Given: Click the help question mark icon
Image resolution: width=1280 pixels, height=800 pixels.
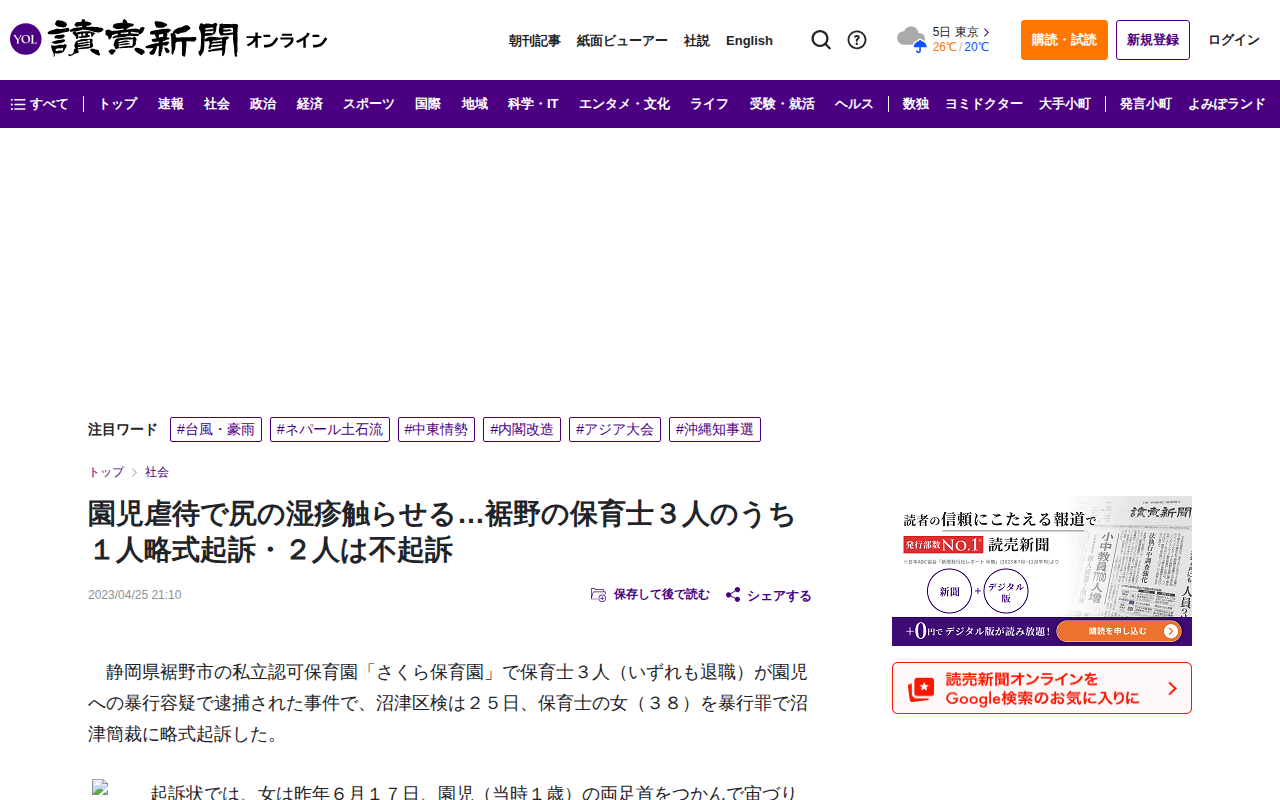Looking at the screenshot, I should pyautogui.click(x=857, y=40).
